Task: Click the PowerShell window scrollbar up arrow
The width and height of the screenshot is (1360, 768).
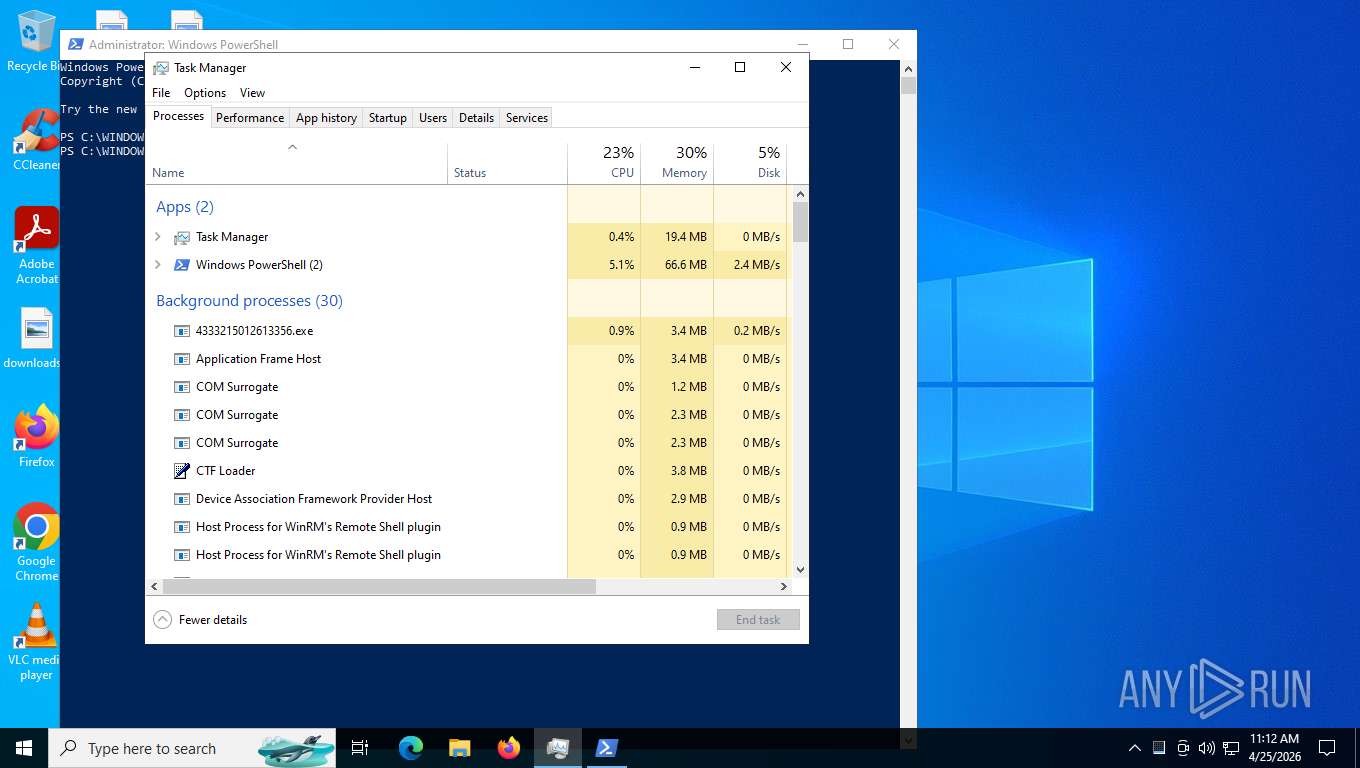Action: [908, 69]
